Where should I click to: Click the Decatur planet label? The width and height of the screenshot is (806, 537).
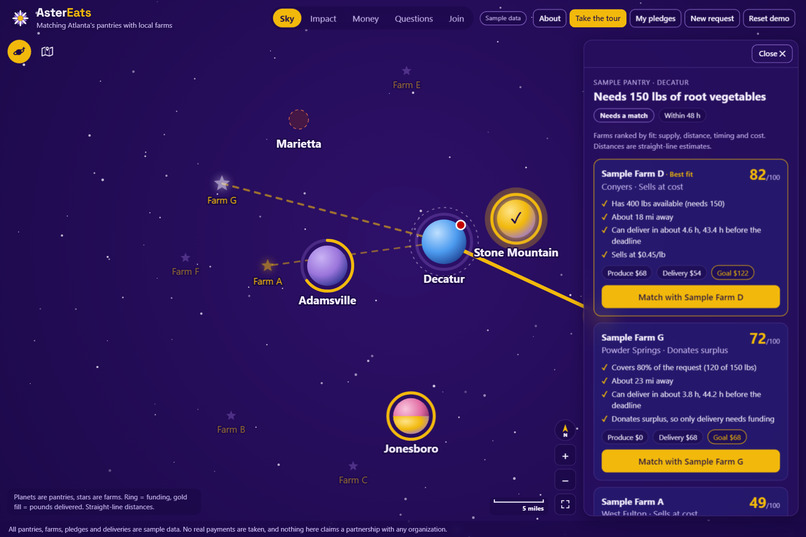[444, 279]
